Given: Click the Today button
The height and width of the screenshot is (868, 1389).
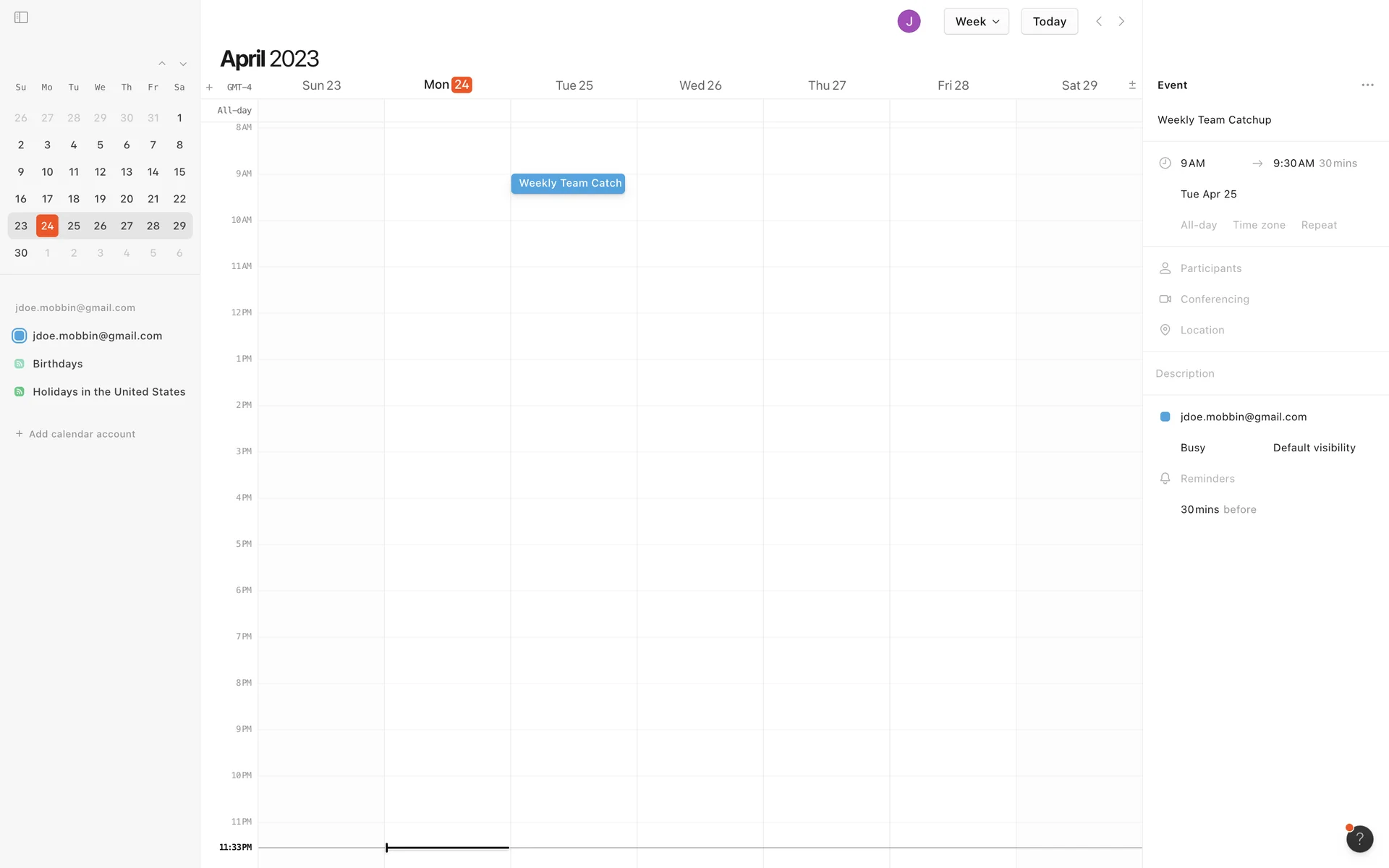Looking at the screenshot, I should pos(1049,22).
